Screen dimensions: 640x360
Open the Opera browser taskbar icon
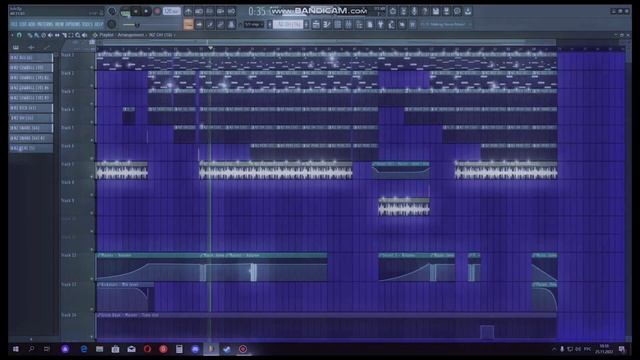click(x=147, y=349)
